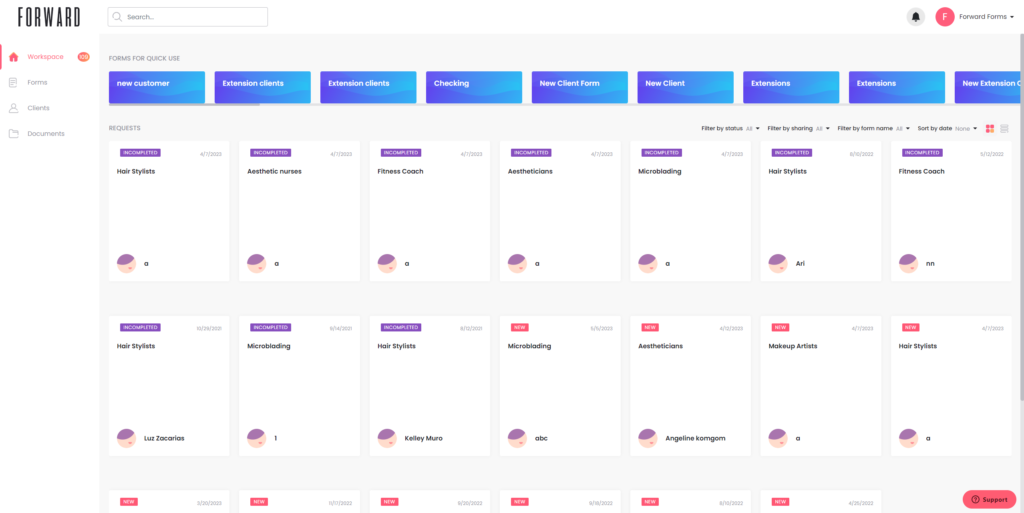This screenshot has height=513, width=1024.
Task: Click the avatar next to nn
Action: pyautogui.click(x=908, y=264)
